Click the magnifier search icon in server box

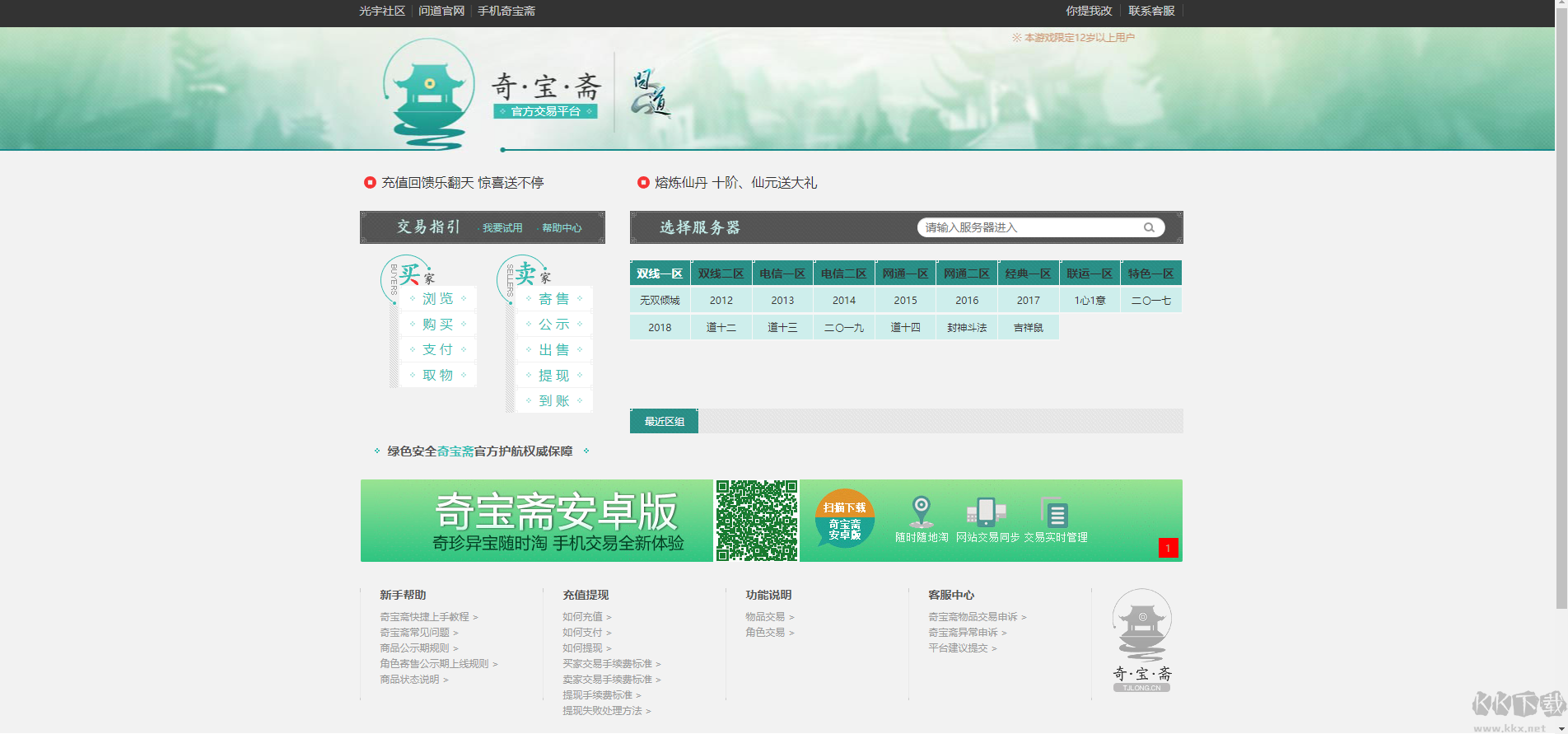[x=1149, y=228]
